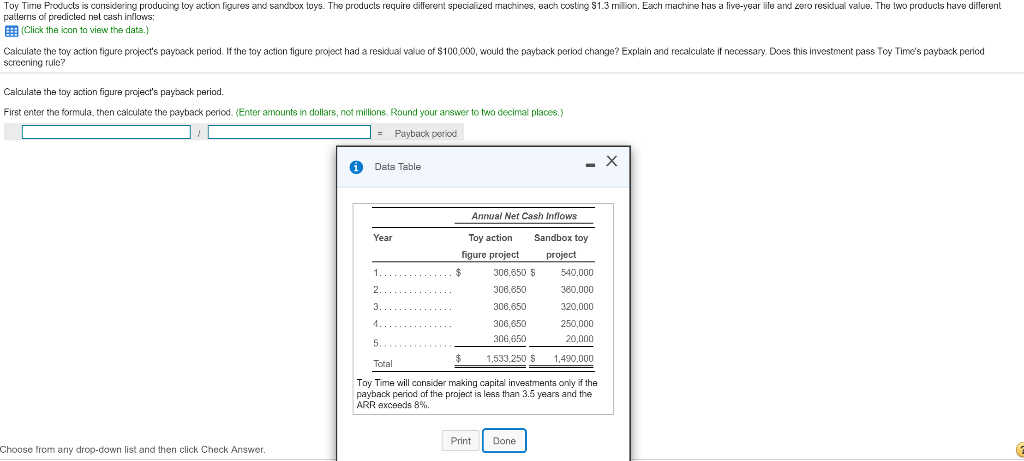Click the 'Calculate the toy action figure project's payback period.' subheading
This screenshot has height=461, width=1024.
click(x=114, y=92)
